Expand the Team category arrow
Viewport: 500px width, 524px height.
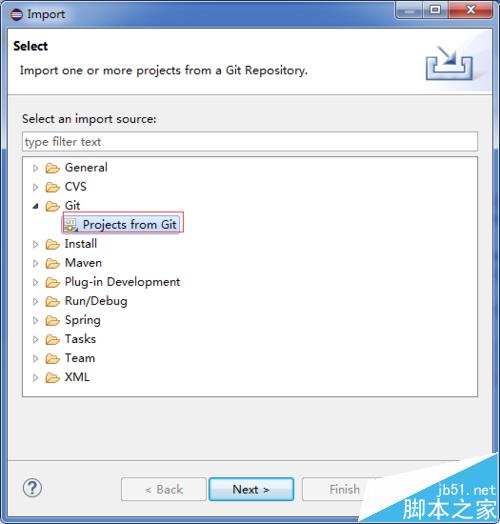pos(35,359)
